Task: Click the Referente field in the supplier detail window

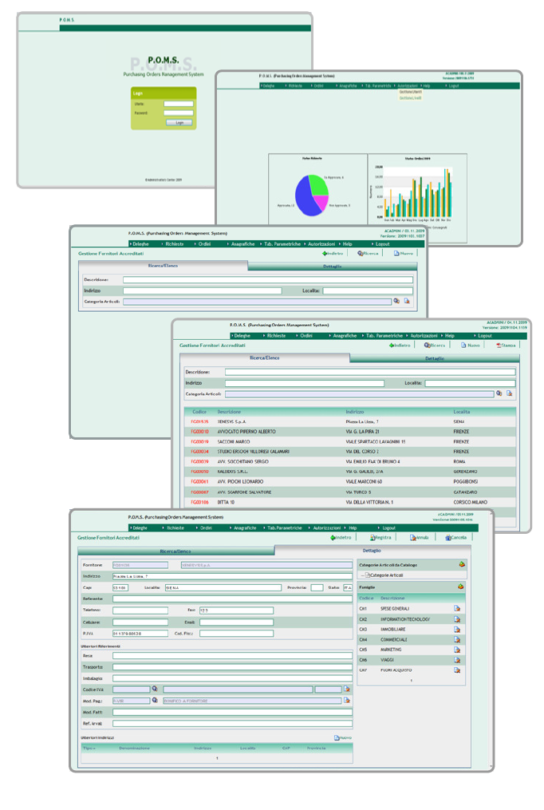Action: [x=232, y=599]
